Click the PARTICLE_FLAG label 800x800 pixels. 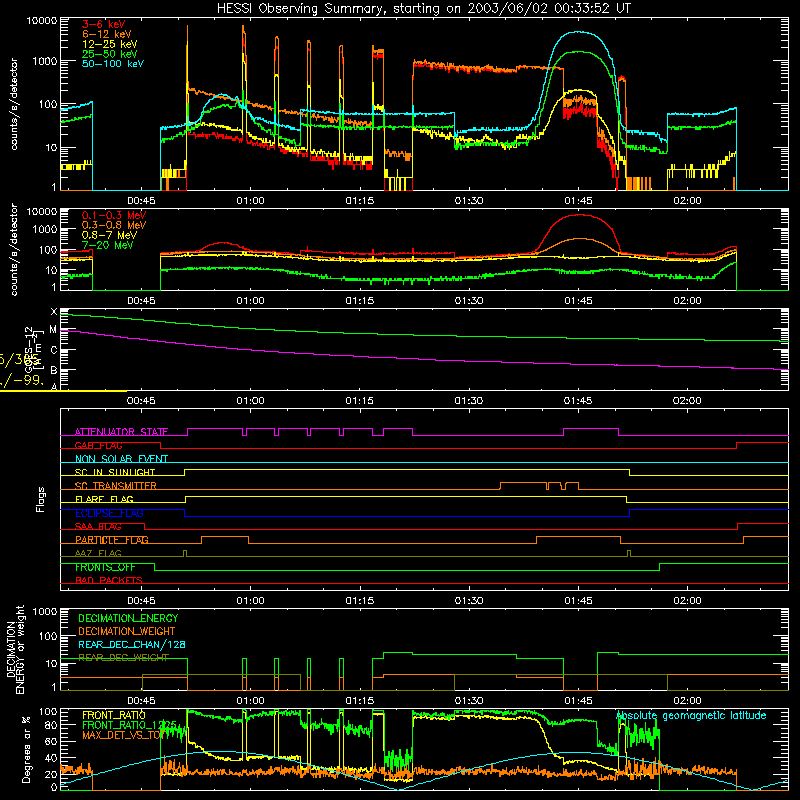[112, 540]
